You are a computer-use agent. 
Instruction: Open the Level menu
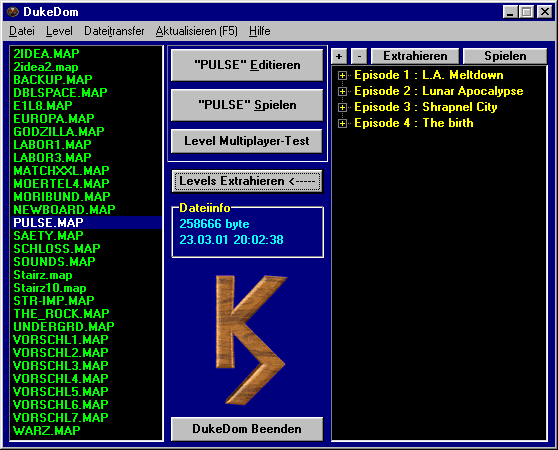[x=59, y=31]
